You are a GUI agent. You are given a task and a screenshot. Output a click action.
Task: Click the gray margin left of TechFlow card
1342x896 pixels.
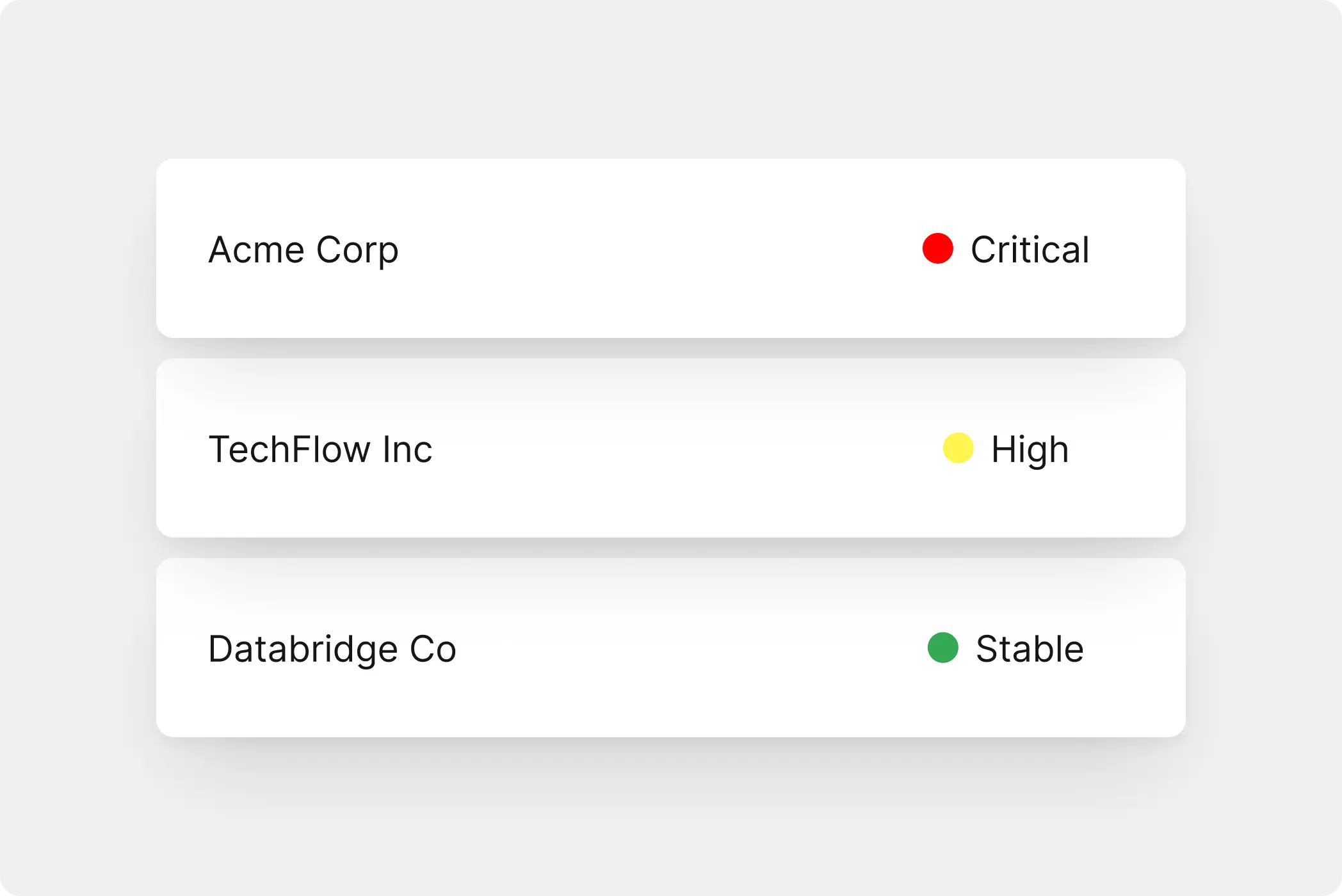tap(77, 448)
